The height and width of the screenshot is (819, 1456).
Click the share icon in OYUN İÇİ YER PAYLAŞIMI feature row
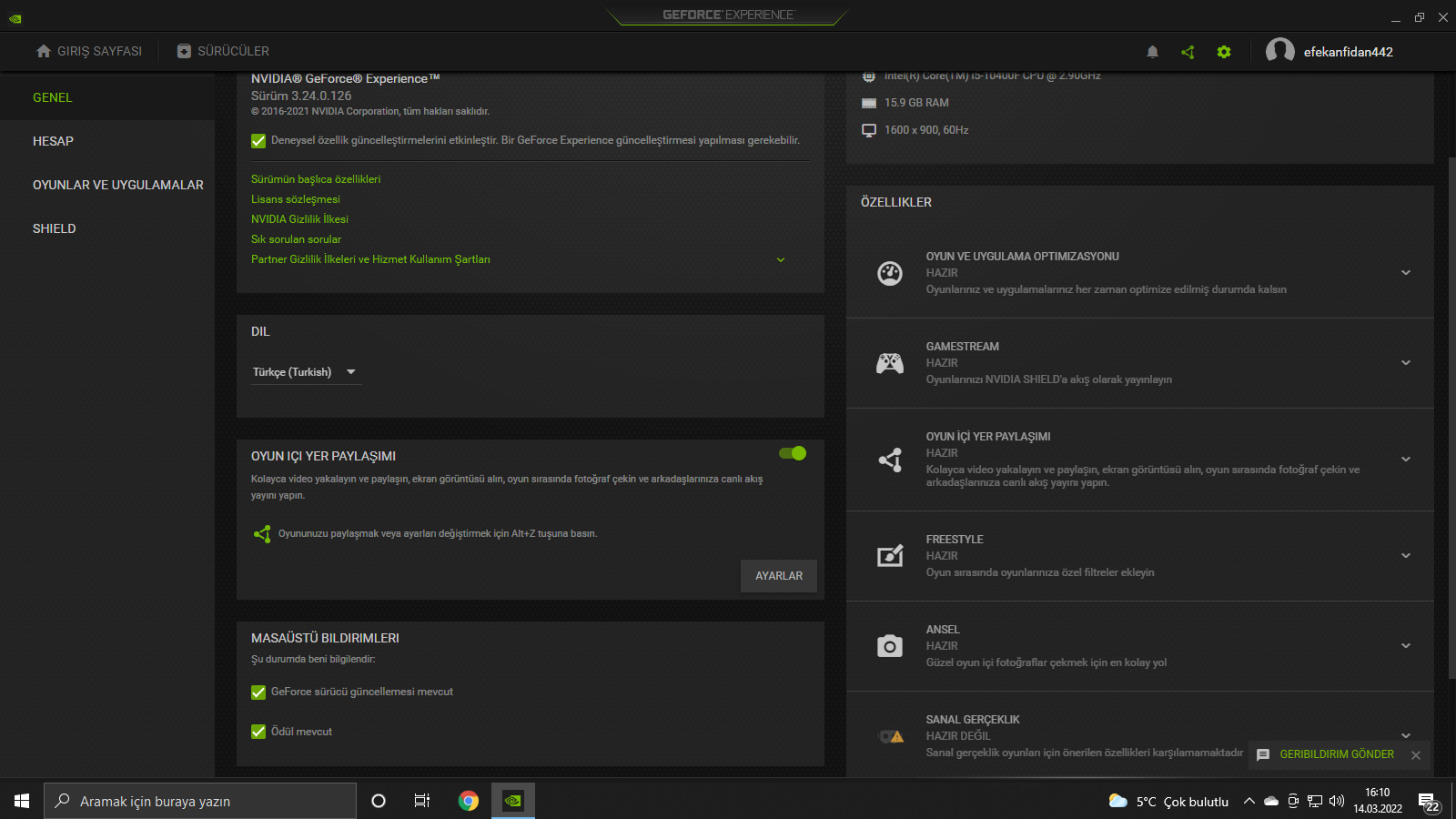click(x=890, y=460)
